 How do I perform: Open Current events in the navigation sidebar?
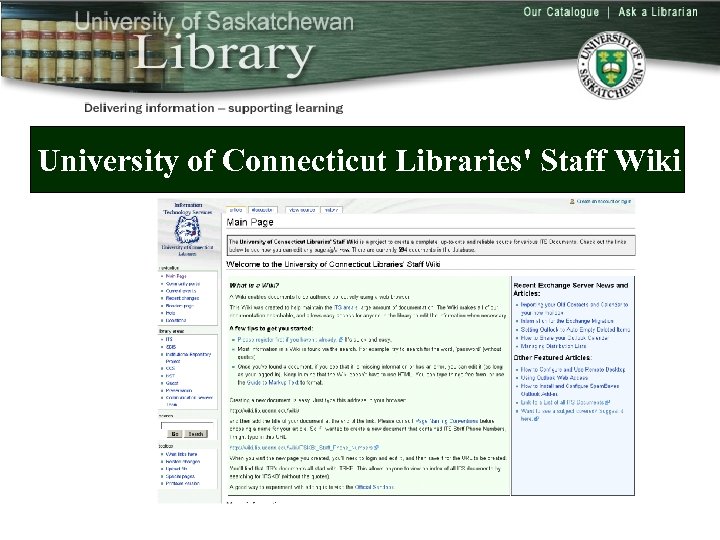[x=180, y=291]
